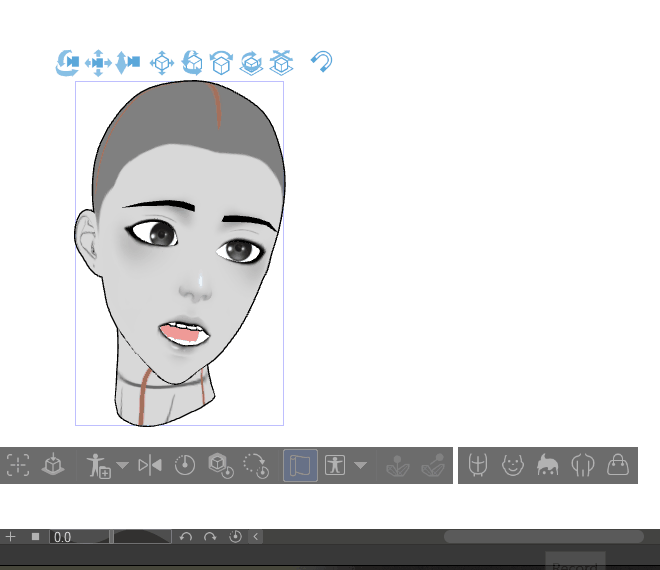This screenshot has height=570, width=660.
Task: Open the accessory bag icon
Action: (x=617, y=465)
